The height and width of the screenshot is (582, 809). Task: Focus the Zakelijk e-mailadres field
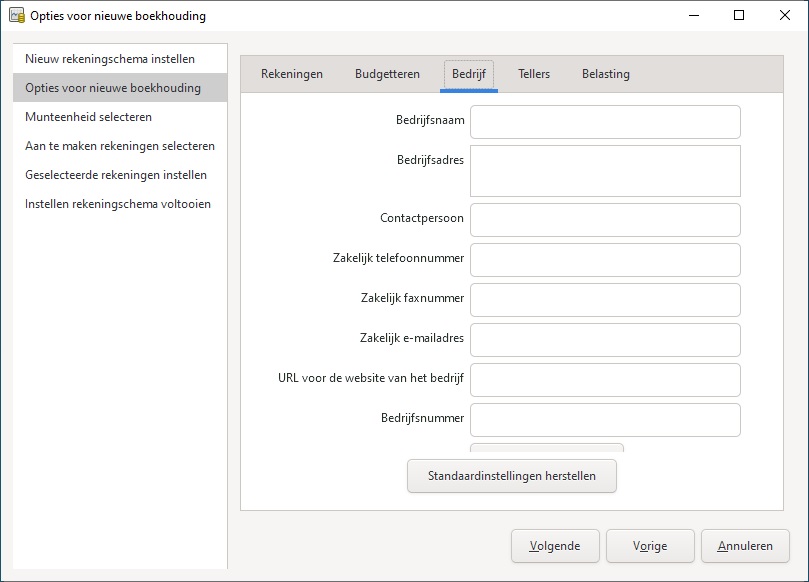click(x=605, y=340)
